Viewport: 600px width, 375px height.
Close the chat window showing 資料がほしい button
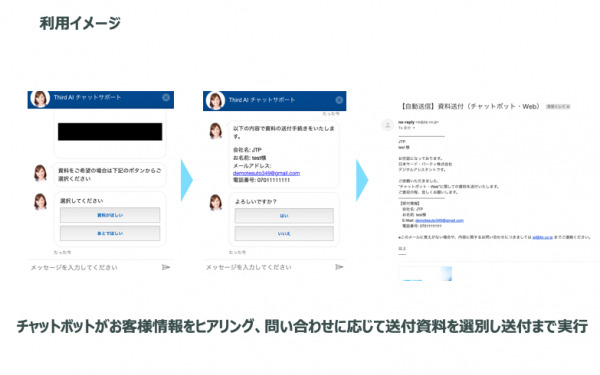click(x=166, y=98)
